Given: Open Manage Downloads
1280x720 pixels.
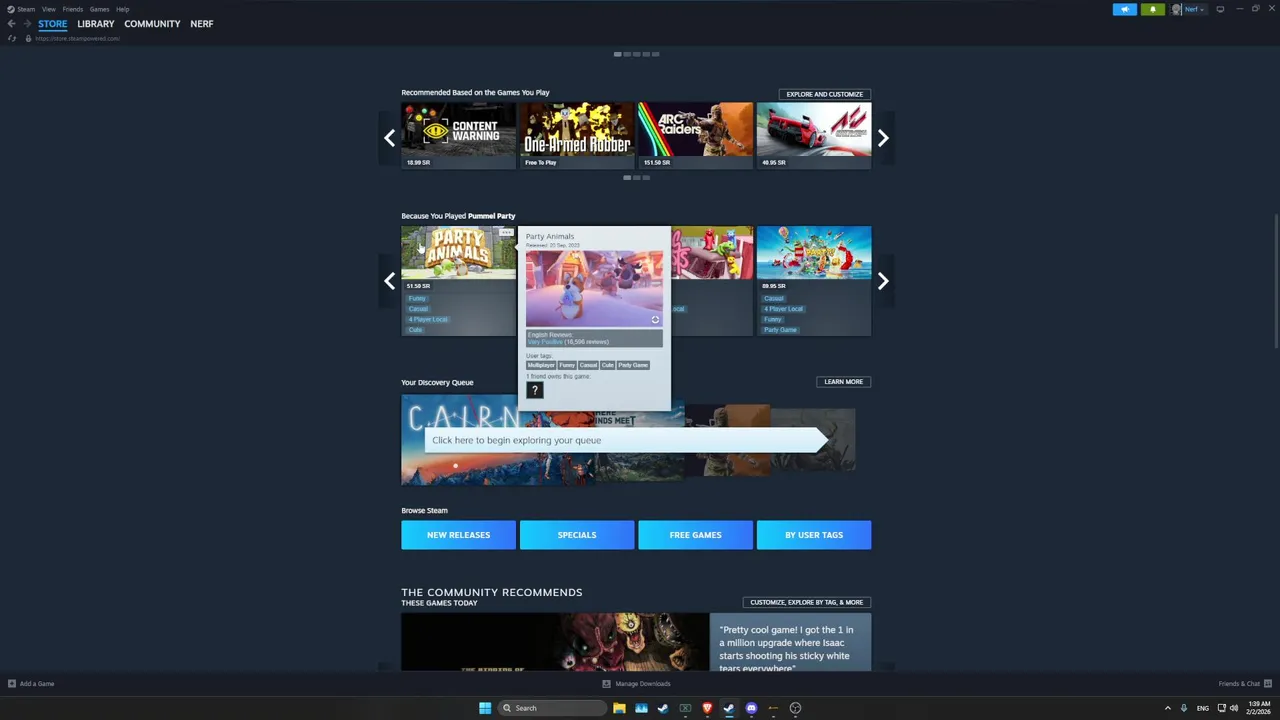Looking at the screenshot, I should [636, 684].
